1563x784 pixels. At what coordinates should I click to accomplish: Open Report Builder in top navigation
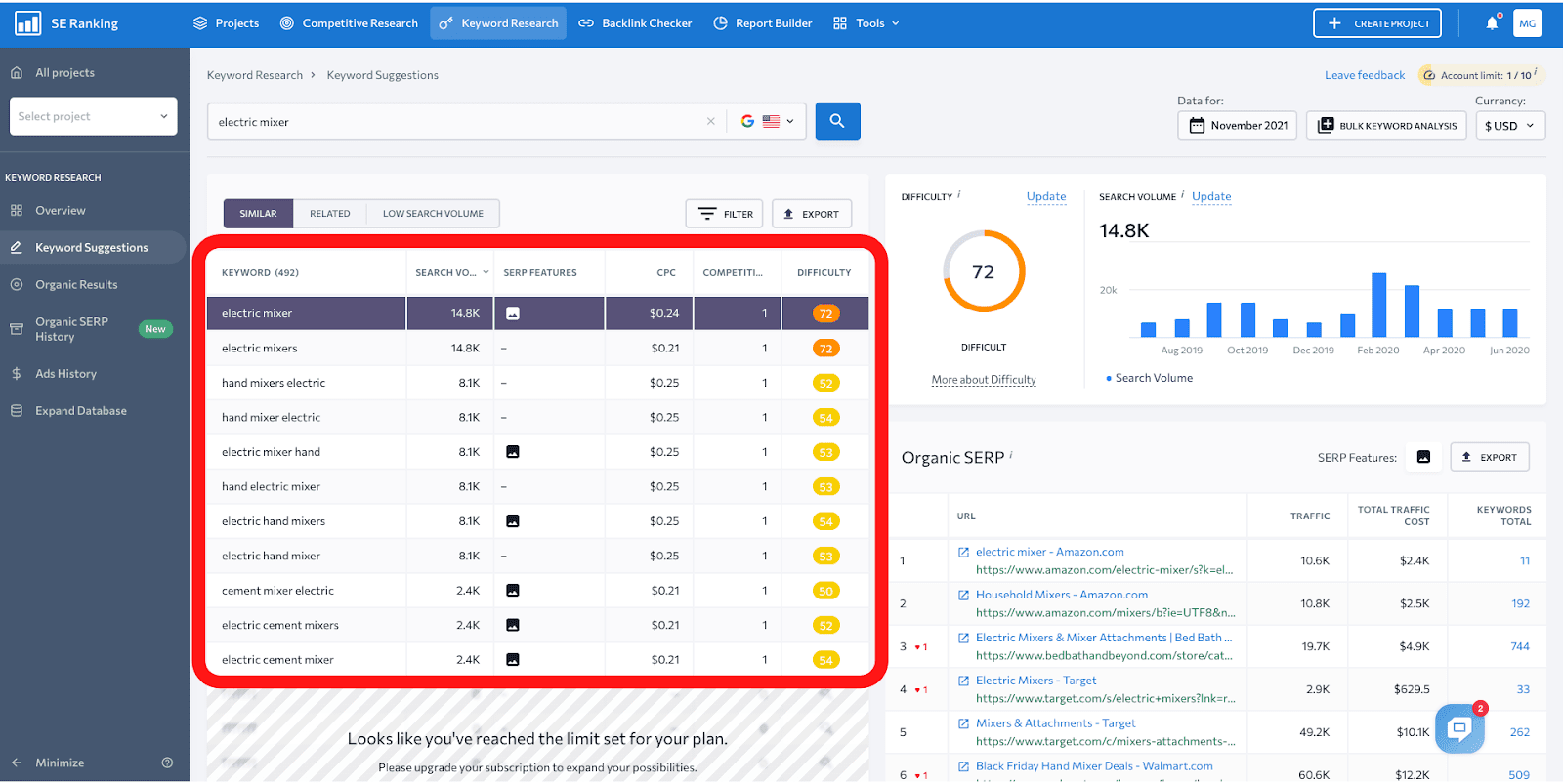(763, 23)
